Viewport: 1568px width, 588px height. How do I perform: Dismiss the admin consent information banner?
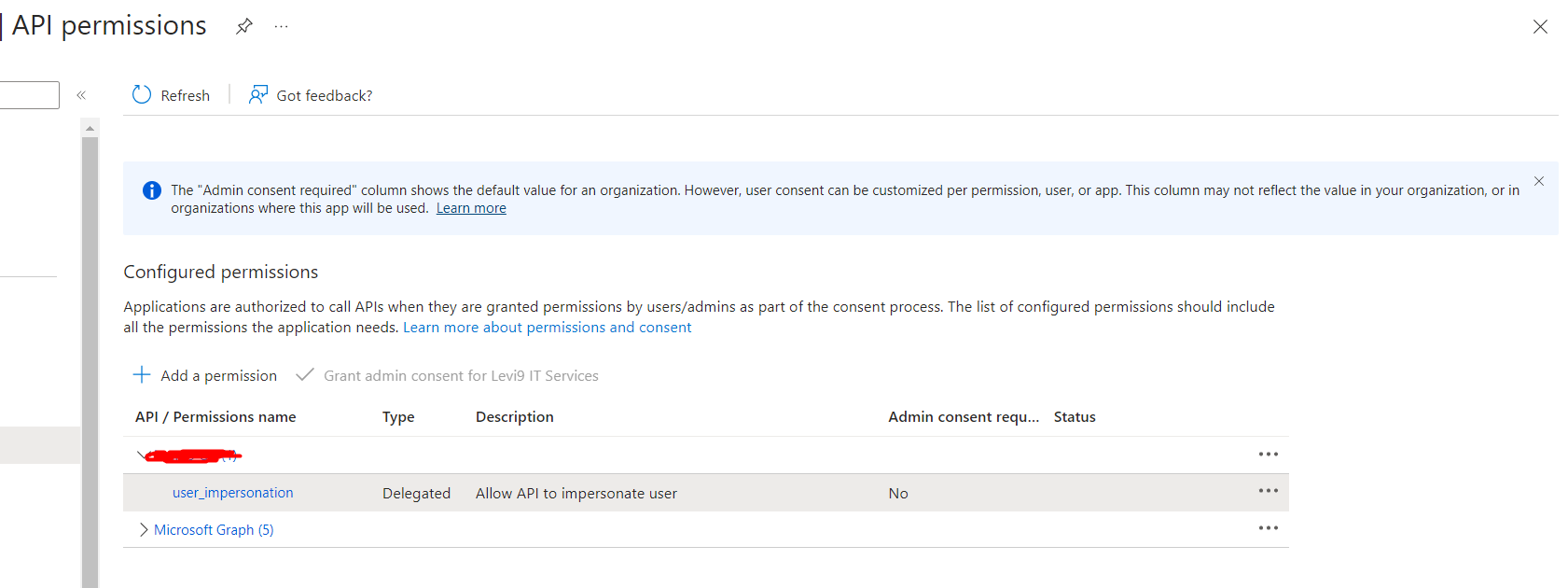[1538, 181]
